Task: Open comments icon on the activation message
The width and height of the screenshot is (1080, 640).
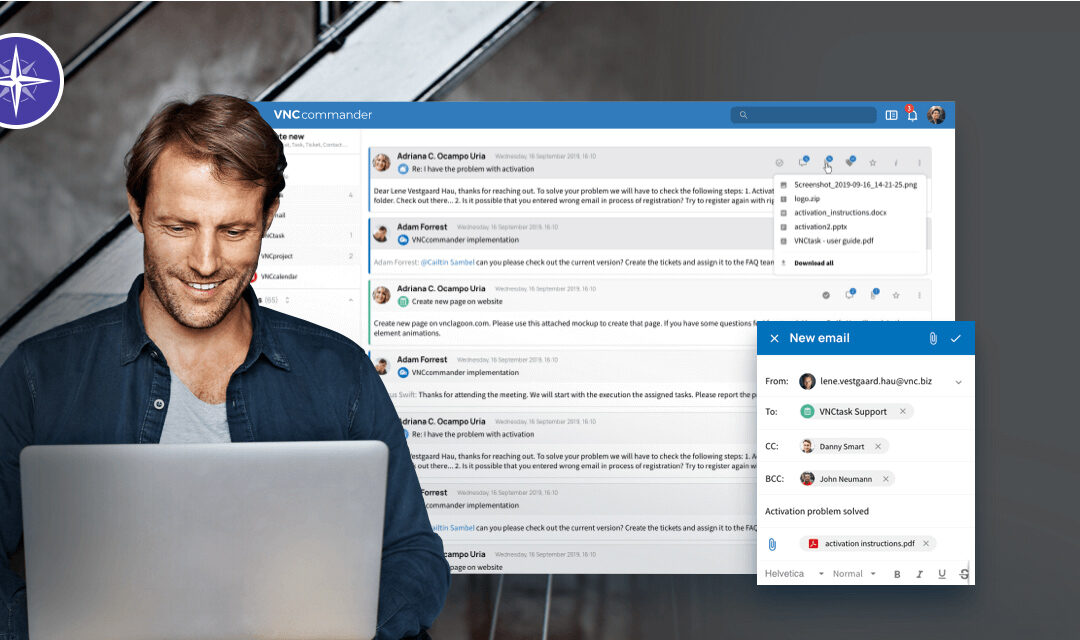Action: click(803, 162)
